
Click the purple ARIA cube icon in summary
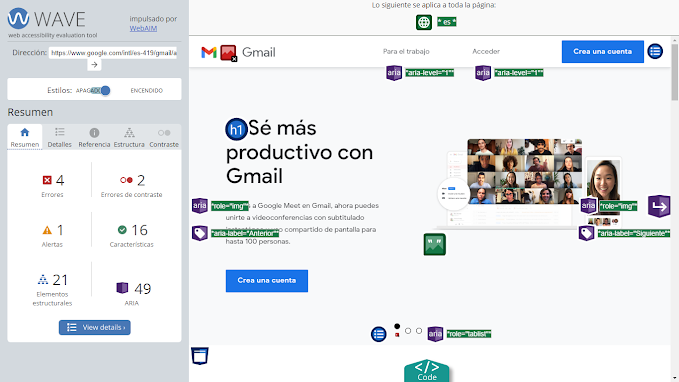click(123, 288)
